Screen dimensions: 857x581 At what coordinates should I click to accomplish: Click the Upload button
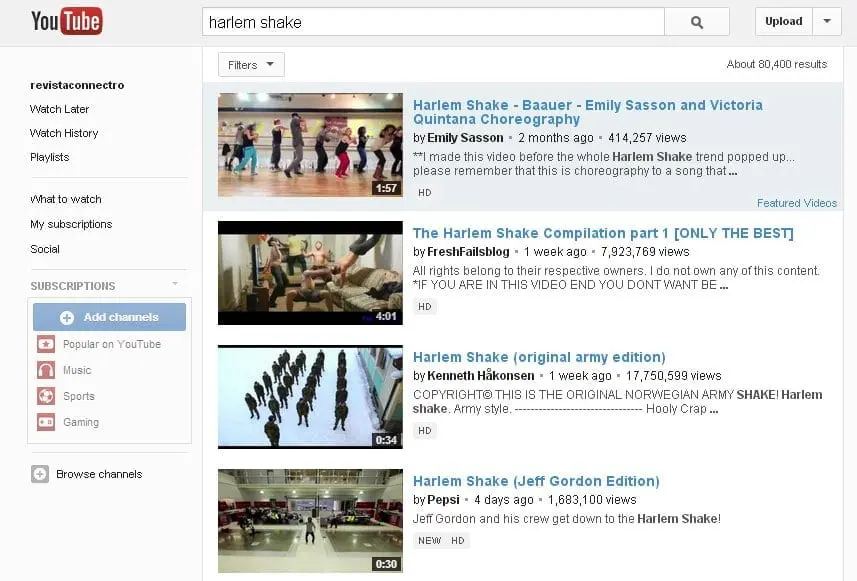[x=784, y=21]
